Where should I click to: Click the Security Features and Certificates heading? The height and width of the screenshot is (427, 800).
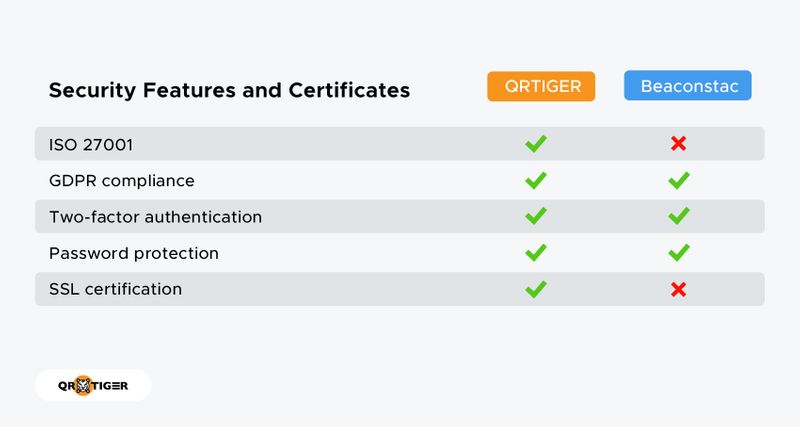(x=229, y=90)
